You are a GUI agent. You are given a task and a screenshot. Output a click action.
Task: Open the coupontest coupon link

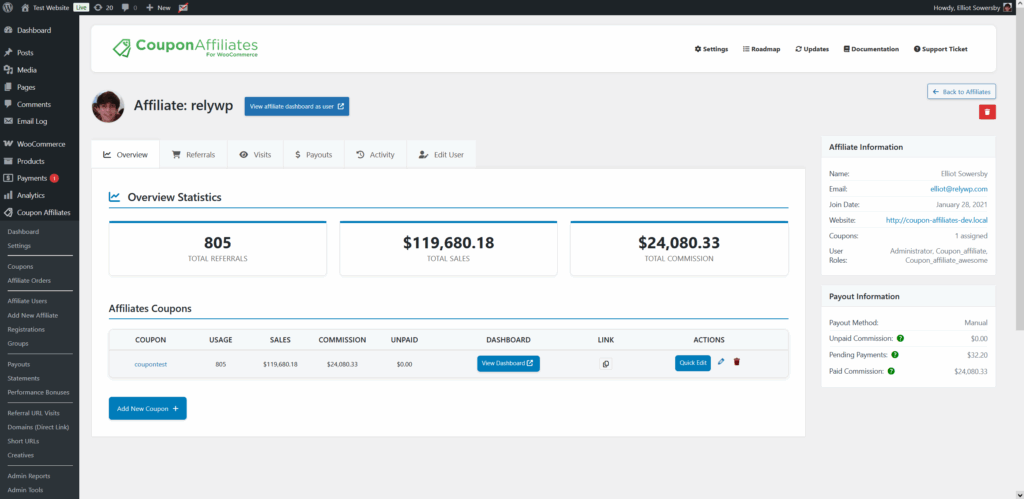tap(151, 364)
